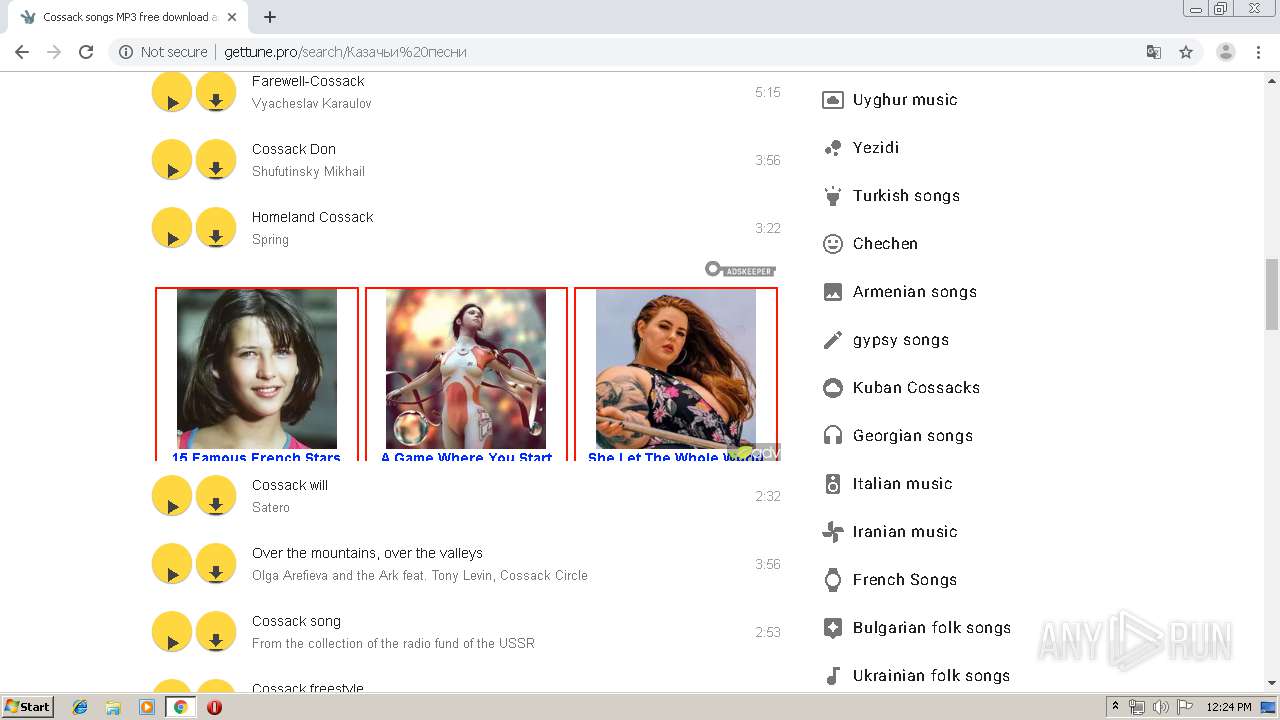Click the Ukrainian folk songs note icon
Viewport: 1280px width, 720px height.
pos(833,676)
